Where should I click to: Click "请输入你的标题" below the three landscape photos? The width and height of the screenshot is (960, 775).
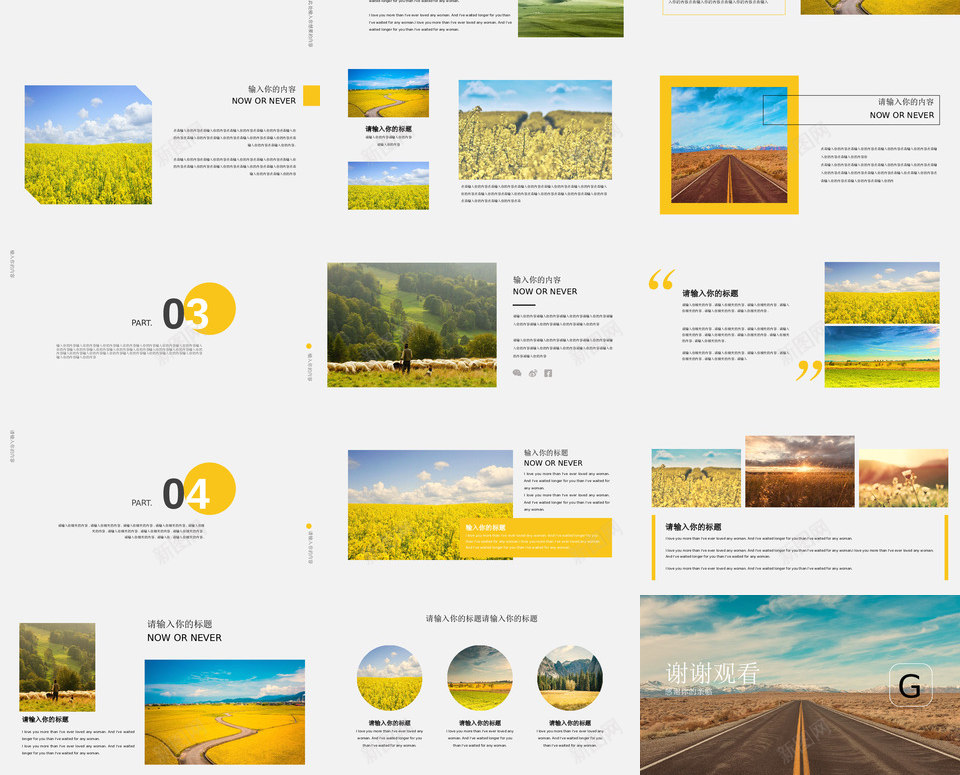point(693,526)
